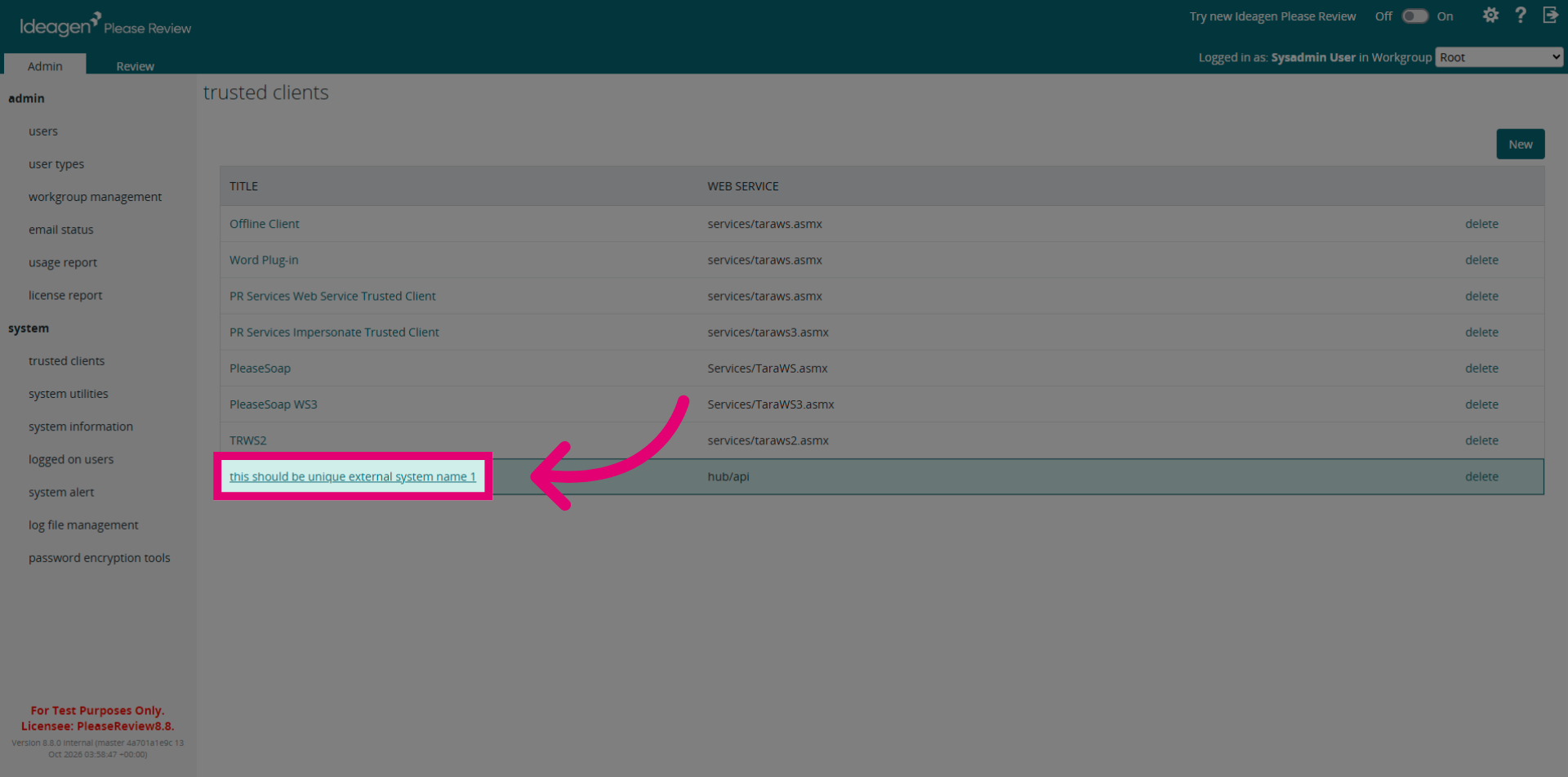Open system alert in sidebar
1568x777 pixels.
pyautogui.click(x=61, y=492)
